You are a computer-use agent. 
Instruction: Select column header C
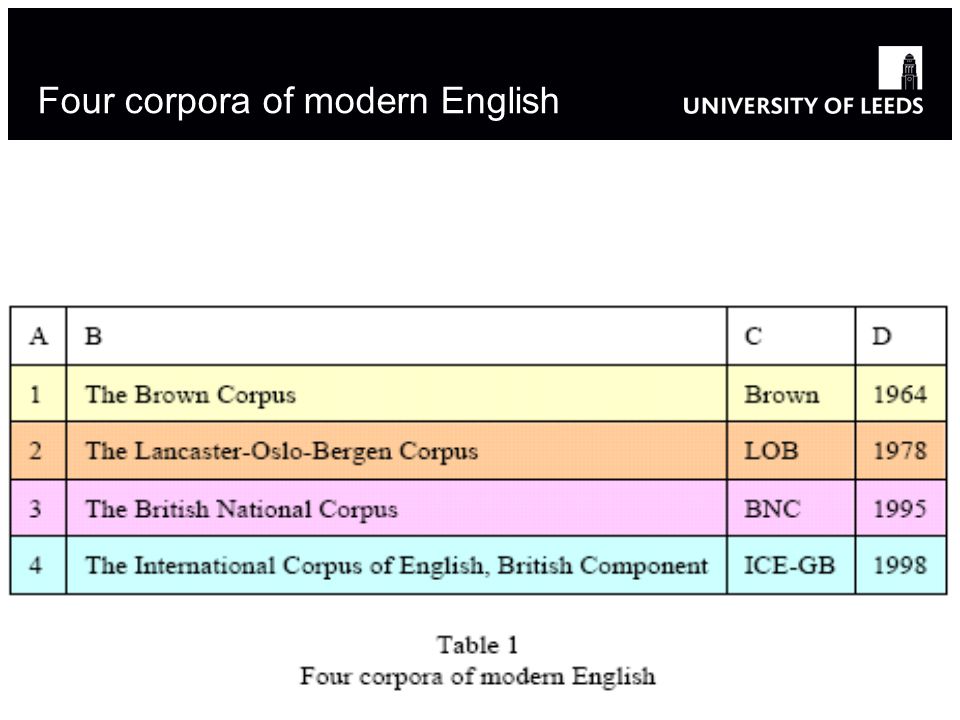click(x=791, y=336)
